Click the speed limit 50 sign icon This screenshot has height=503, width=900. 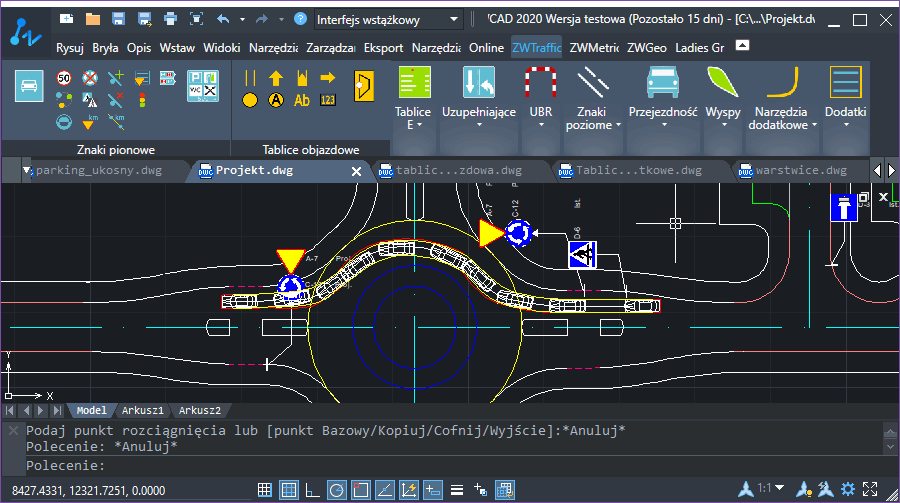64,78
